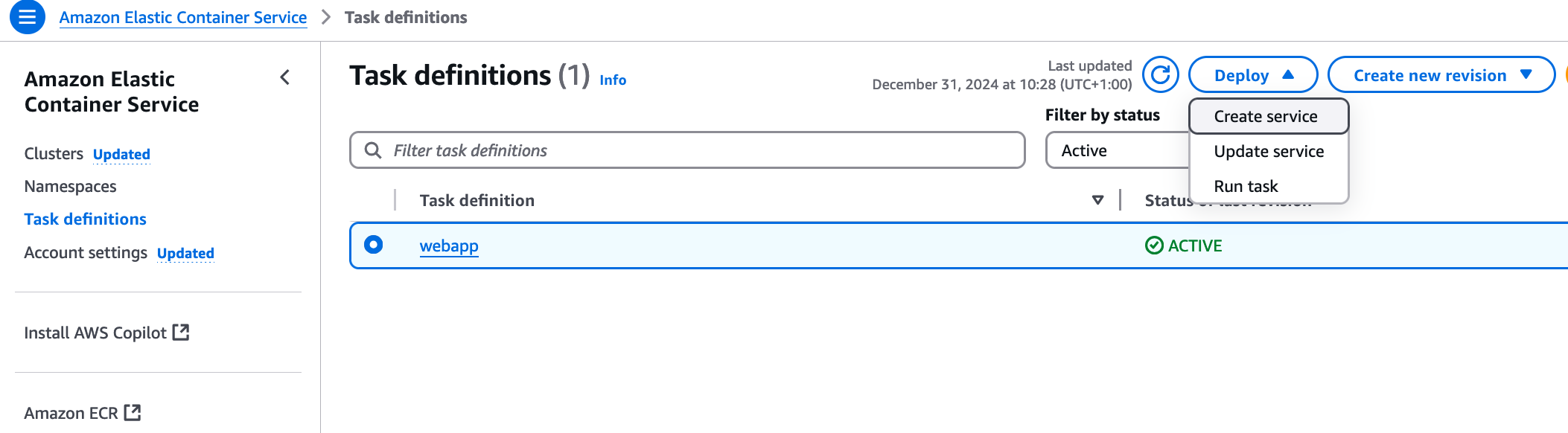Click the Install AWS Copilot external link icon
1568x433 pixels.
181,333
